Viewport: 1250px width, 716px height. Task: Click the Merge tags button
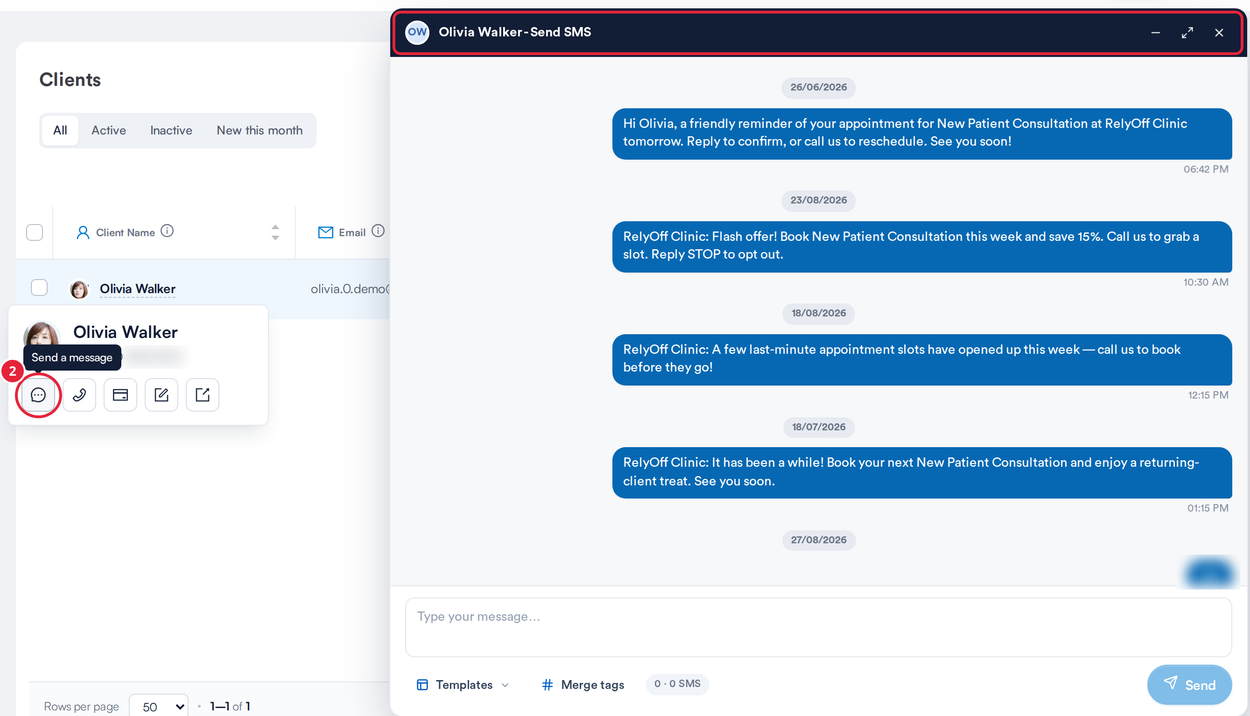[x=582, y=685]
